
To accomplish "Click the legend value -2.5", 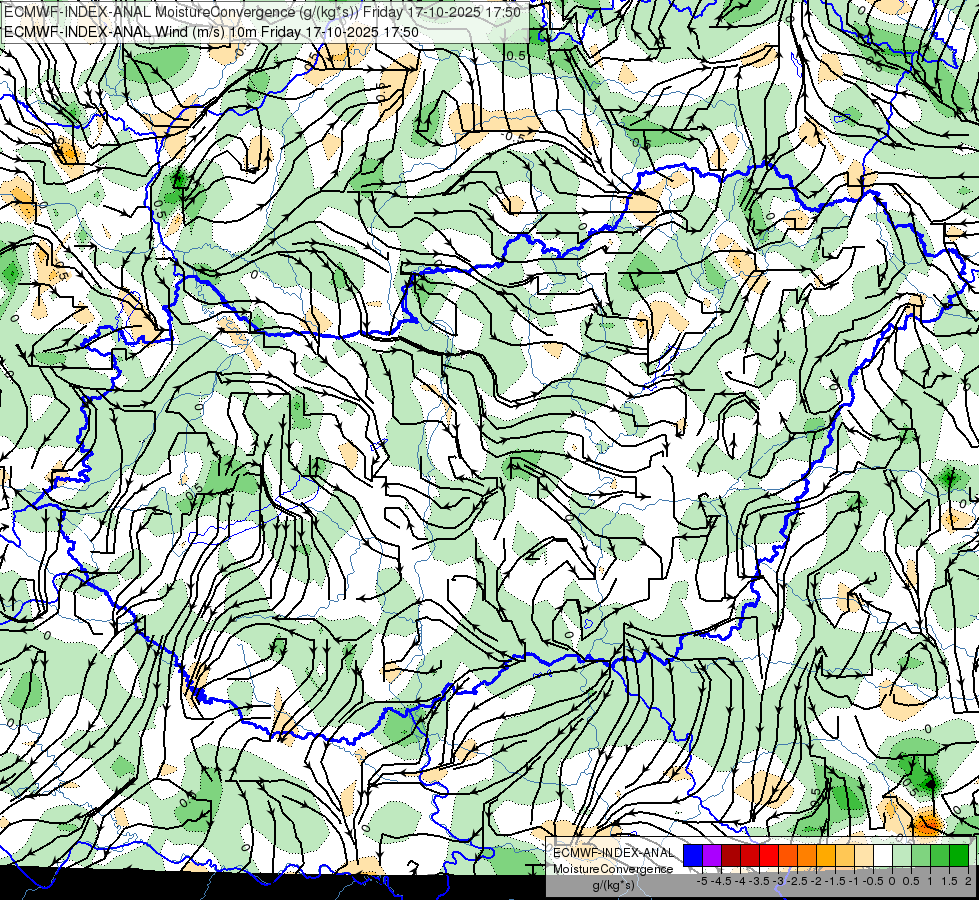I will [x=799, y=881].
